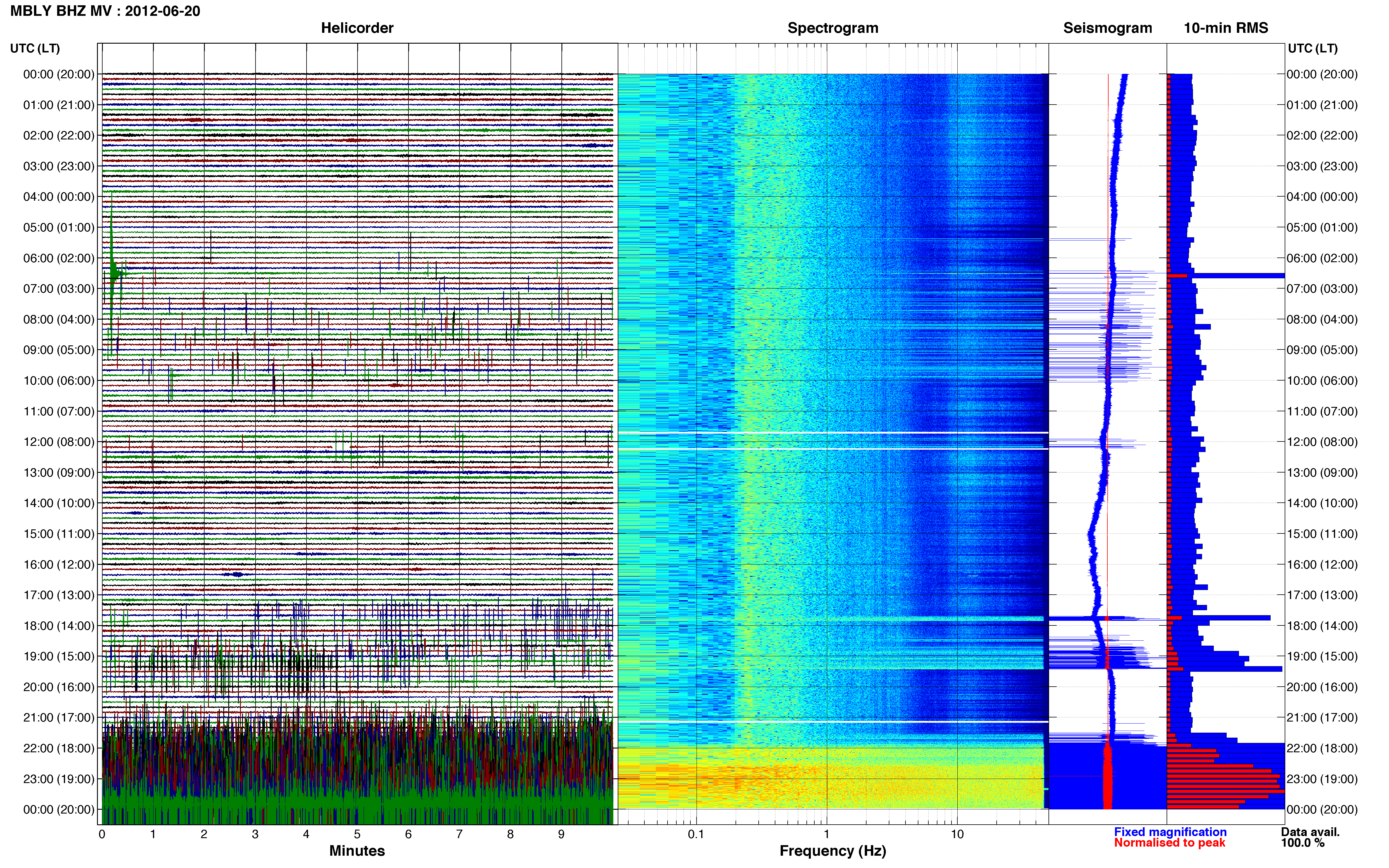1389x868 pixels.
Task: Click the left '19:00 (15:00)' time label
Action: [x=59, y=656]
